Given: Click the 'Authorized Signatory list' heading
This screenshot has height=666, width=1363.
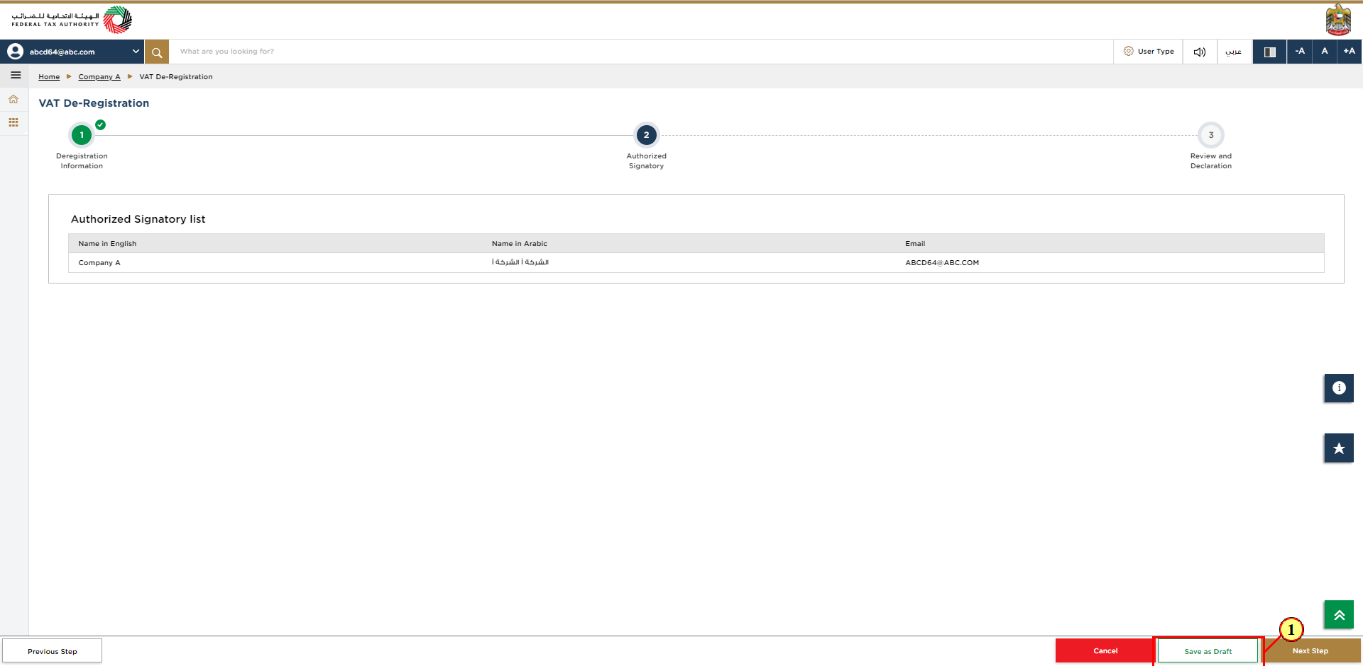Looking at the screenshot, I should click(138, 219).
